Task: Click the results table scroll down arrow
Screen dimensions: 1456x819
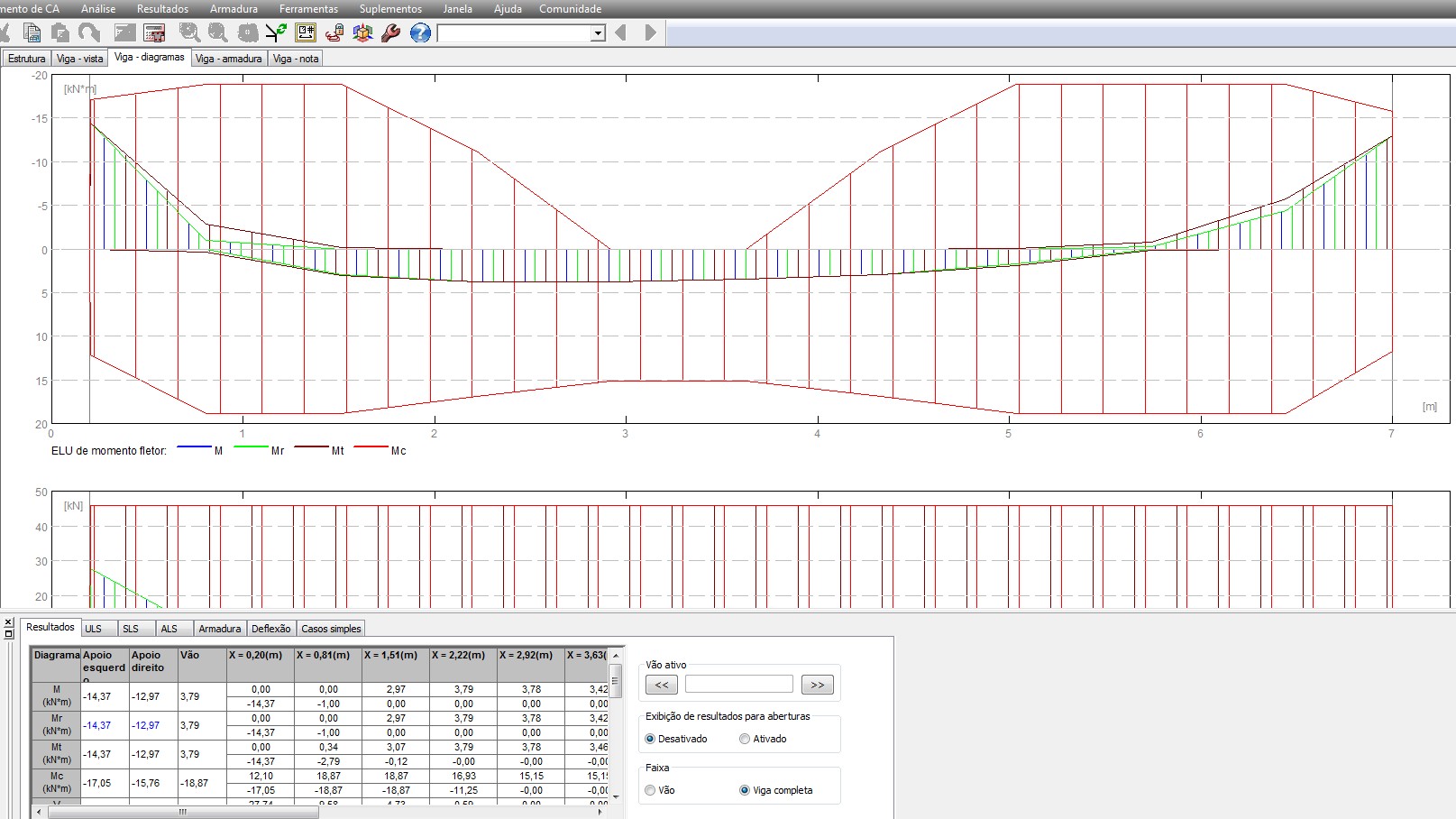Action: (x=616, y=796)
